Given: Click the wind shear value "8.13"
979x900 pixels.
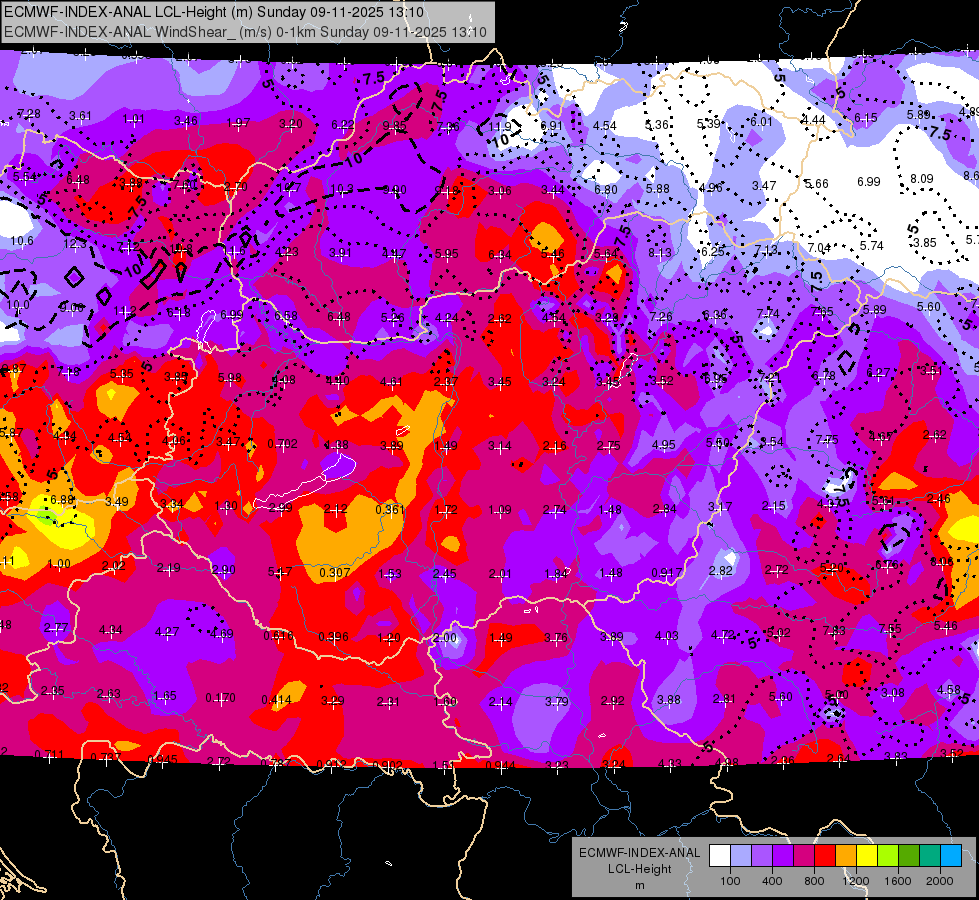Looking at the screenshot, I should pyautogui.click(x=660, y=252).
